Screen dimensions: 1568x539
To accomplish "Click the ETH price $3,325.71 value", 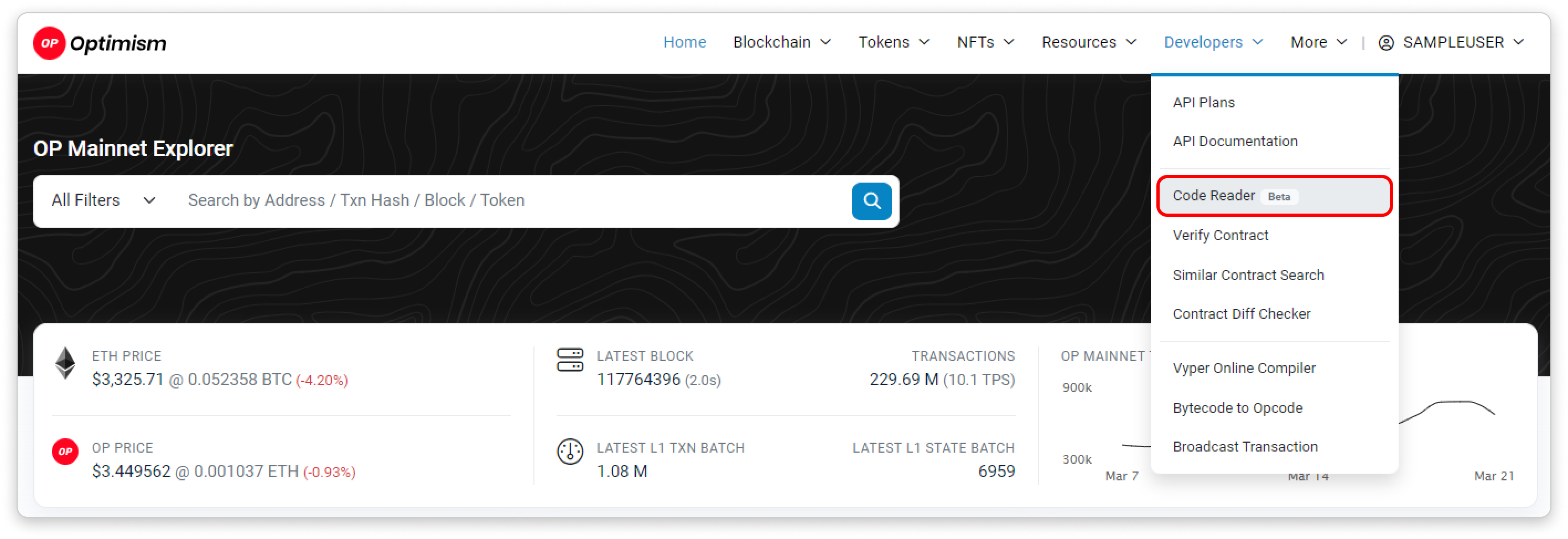I will coord(128,380).
